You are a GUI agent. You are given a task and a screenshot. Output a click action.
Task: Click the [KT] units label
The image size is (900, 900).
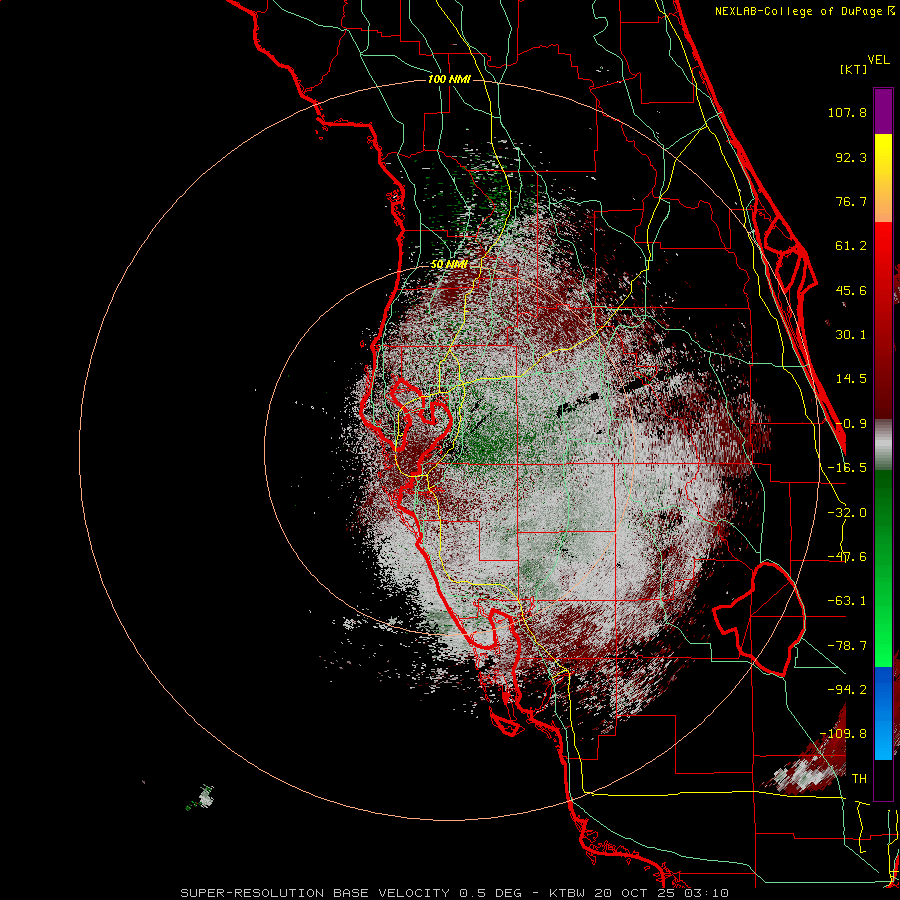coord(854,69)
